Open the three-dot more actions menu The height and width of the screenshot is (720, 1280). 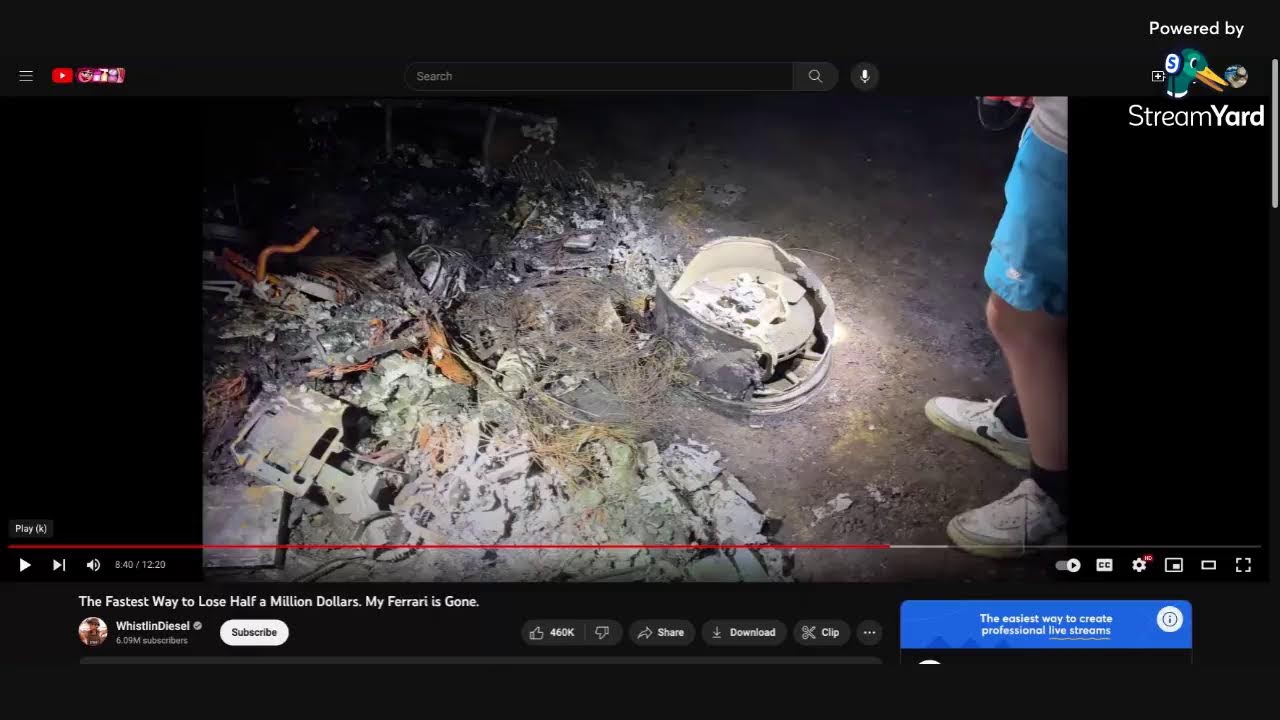tap(870, 632)
